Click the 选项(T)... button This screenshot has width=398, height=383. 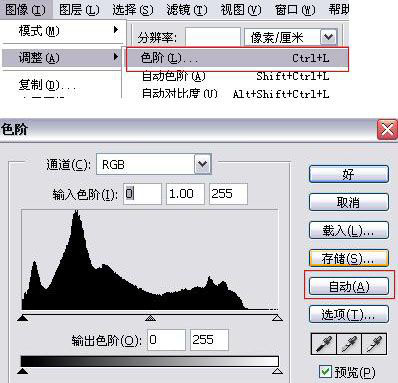[x=349, y=314]
